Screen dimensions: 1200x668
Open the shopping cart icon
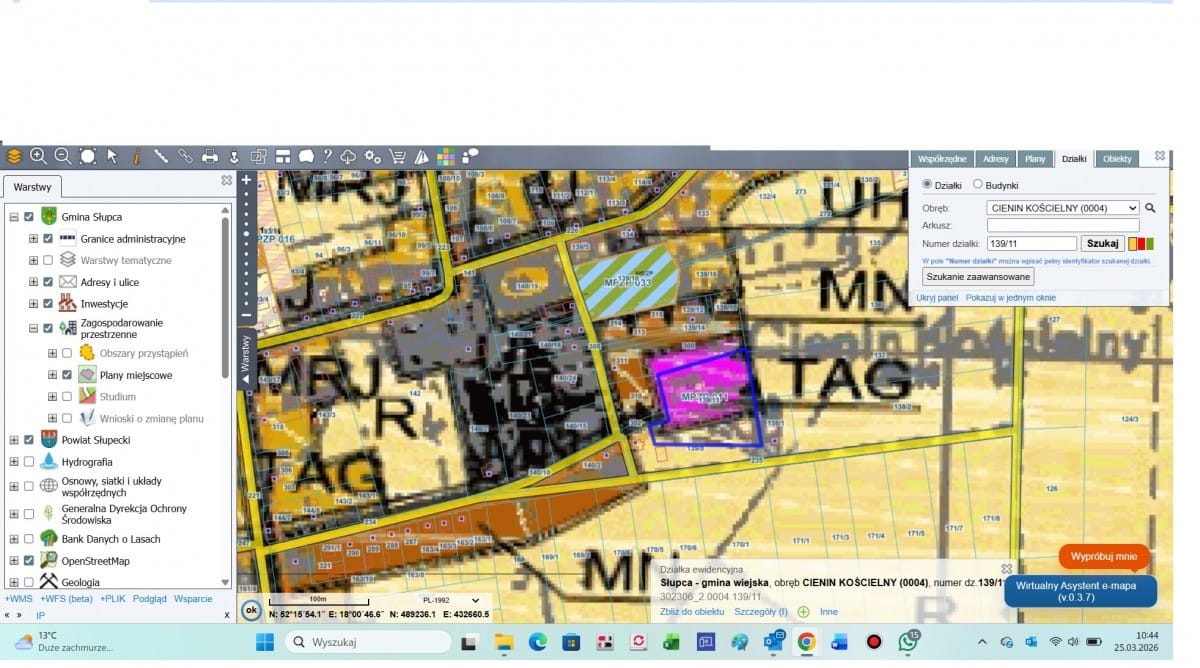[397, 156]
